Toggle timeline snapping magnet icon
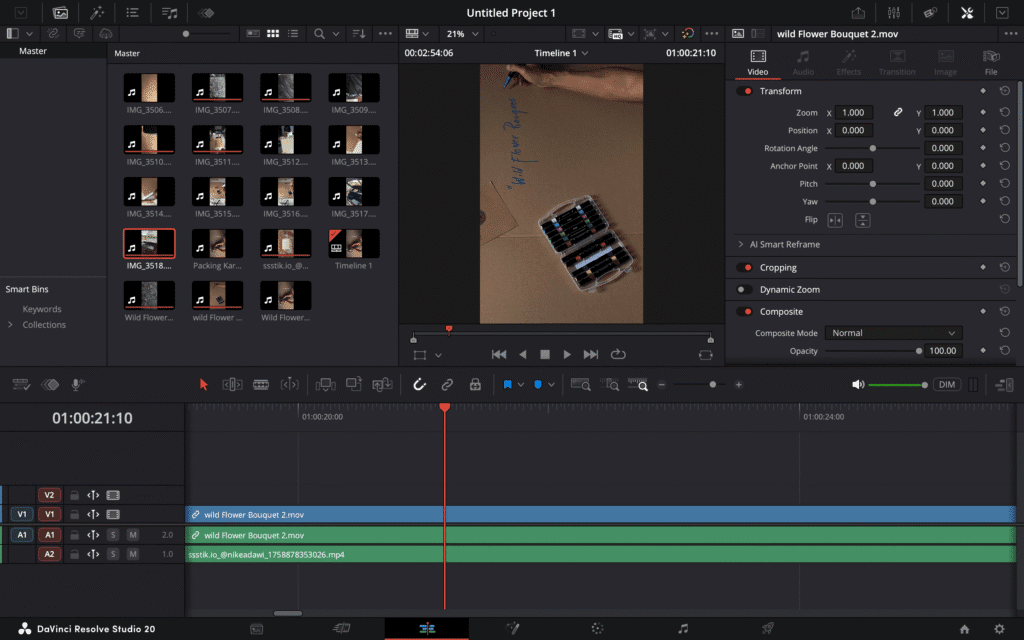Viewport: 1024px width, 640px height. [420, 384]
